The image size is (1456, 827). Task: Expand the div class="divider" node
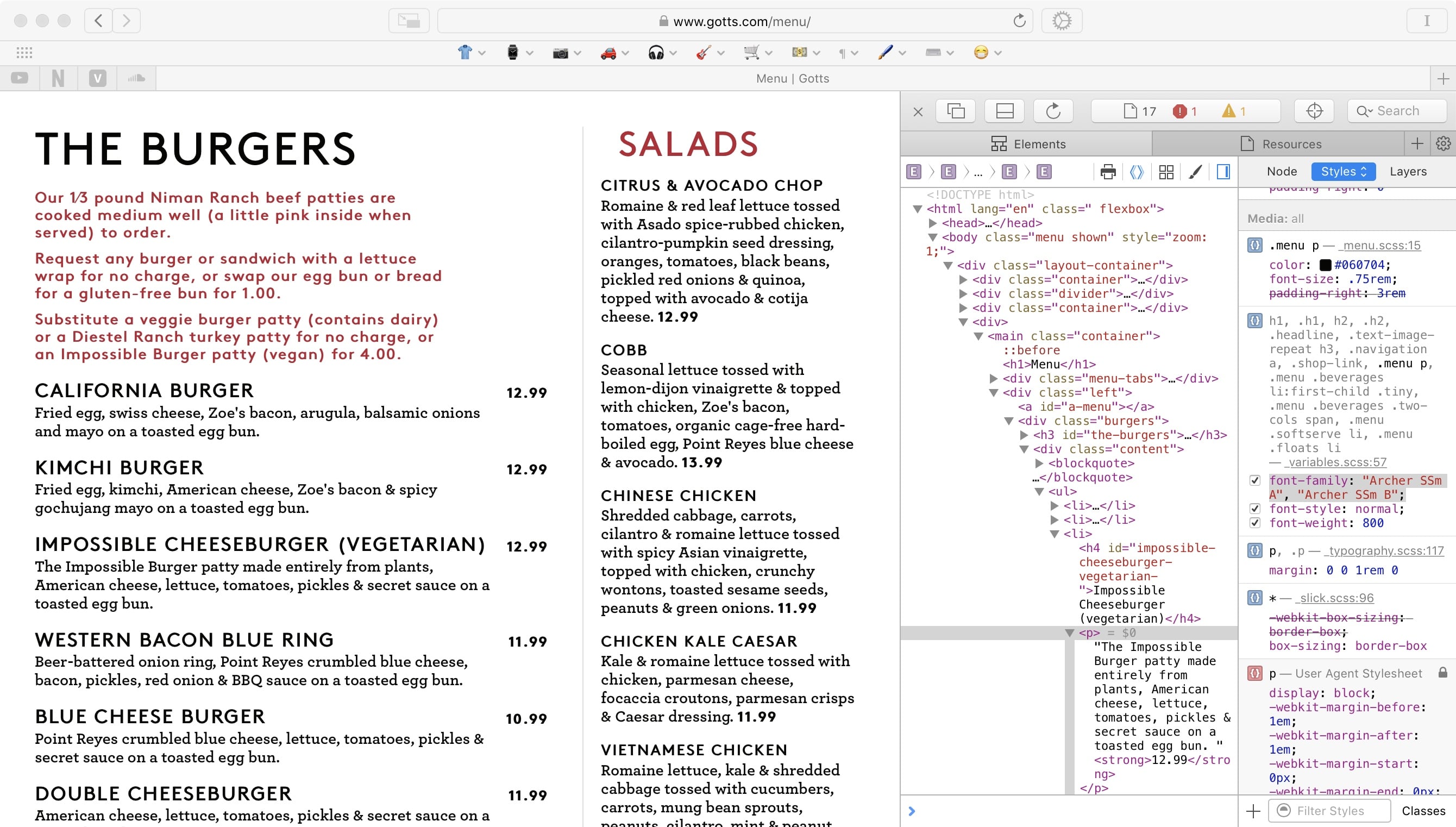pos(963,293)
